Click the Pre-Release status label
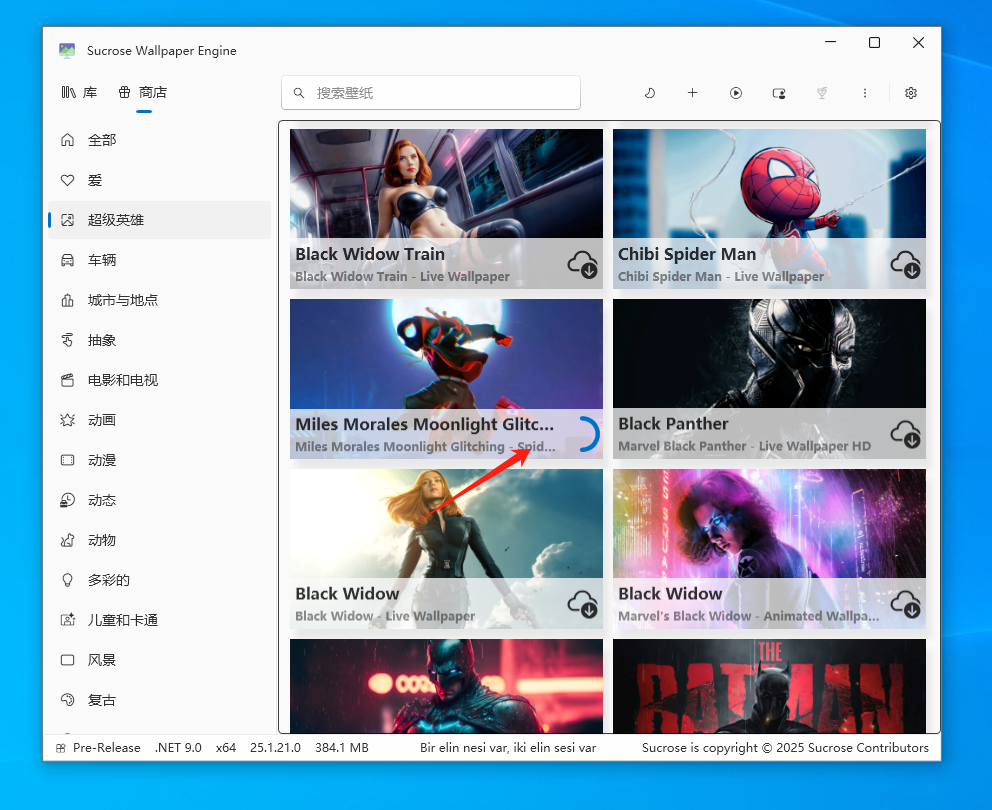 106,747
